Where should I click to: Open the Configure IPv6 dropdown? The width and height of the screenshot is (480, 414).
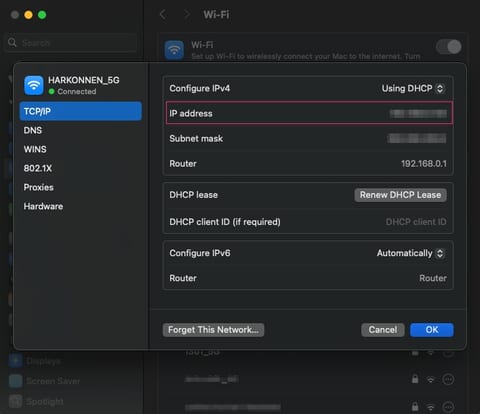(x=411, y=253)
